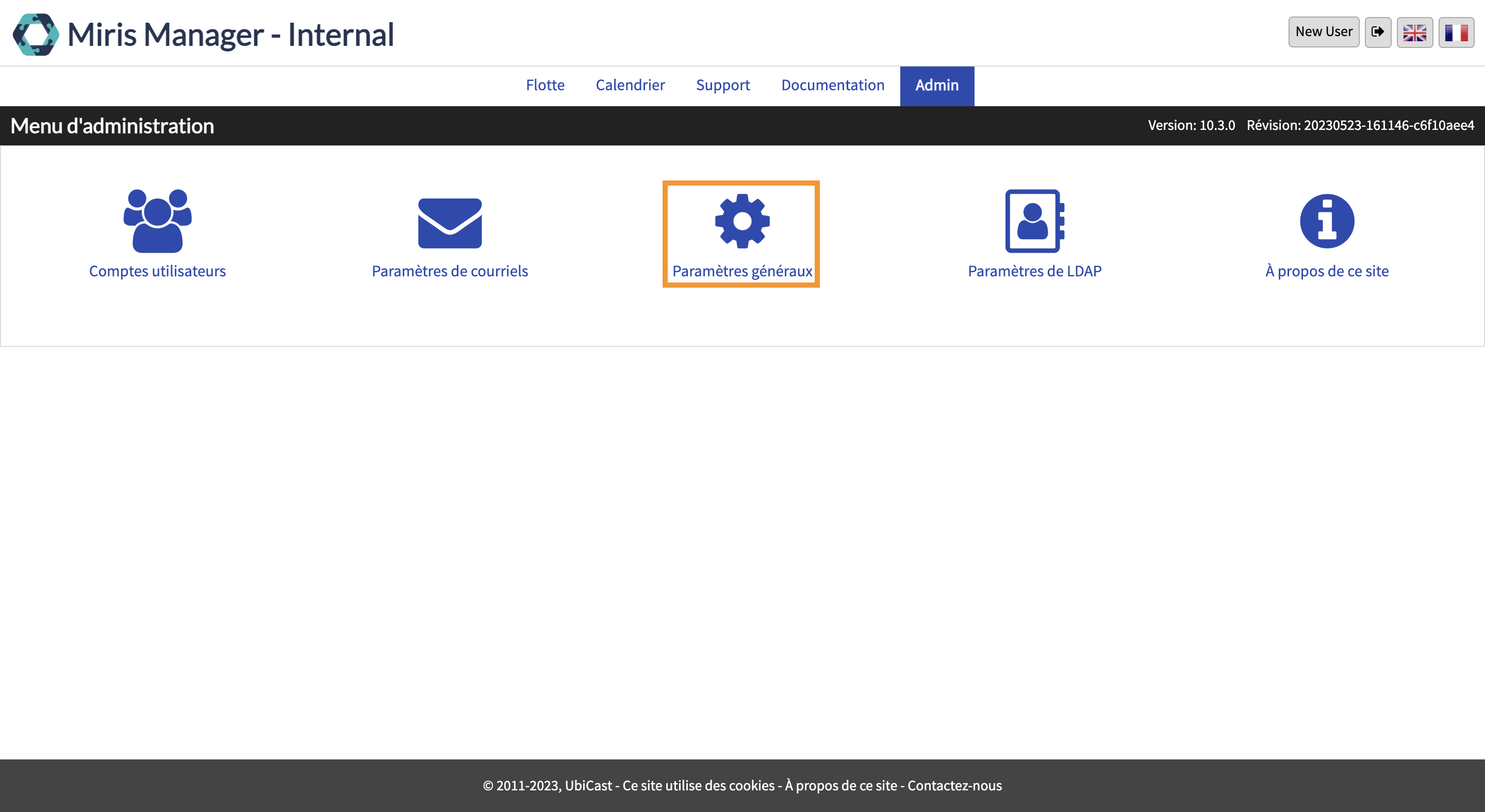Open the Paramètres de LDAP link

pos(1035,271)
